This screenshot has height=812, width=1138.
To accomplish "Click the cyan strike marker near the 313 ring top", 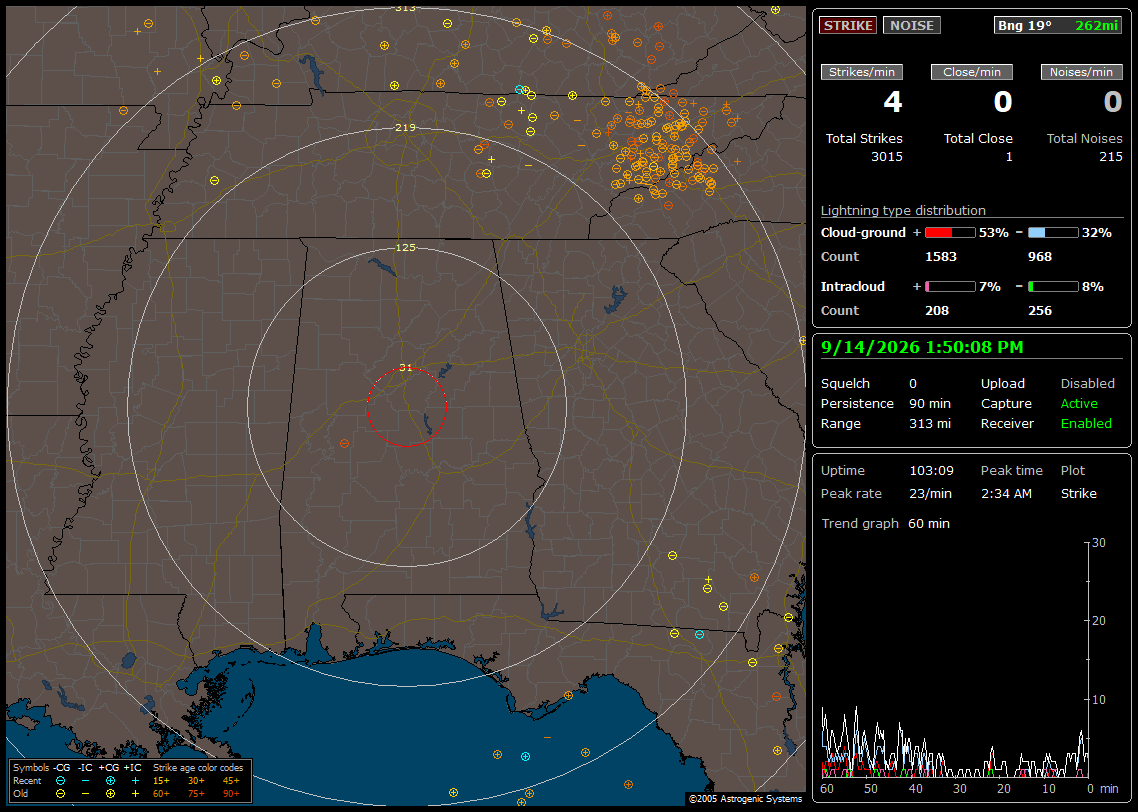I will click(519, 89).
